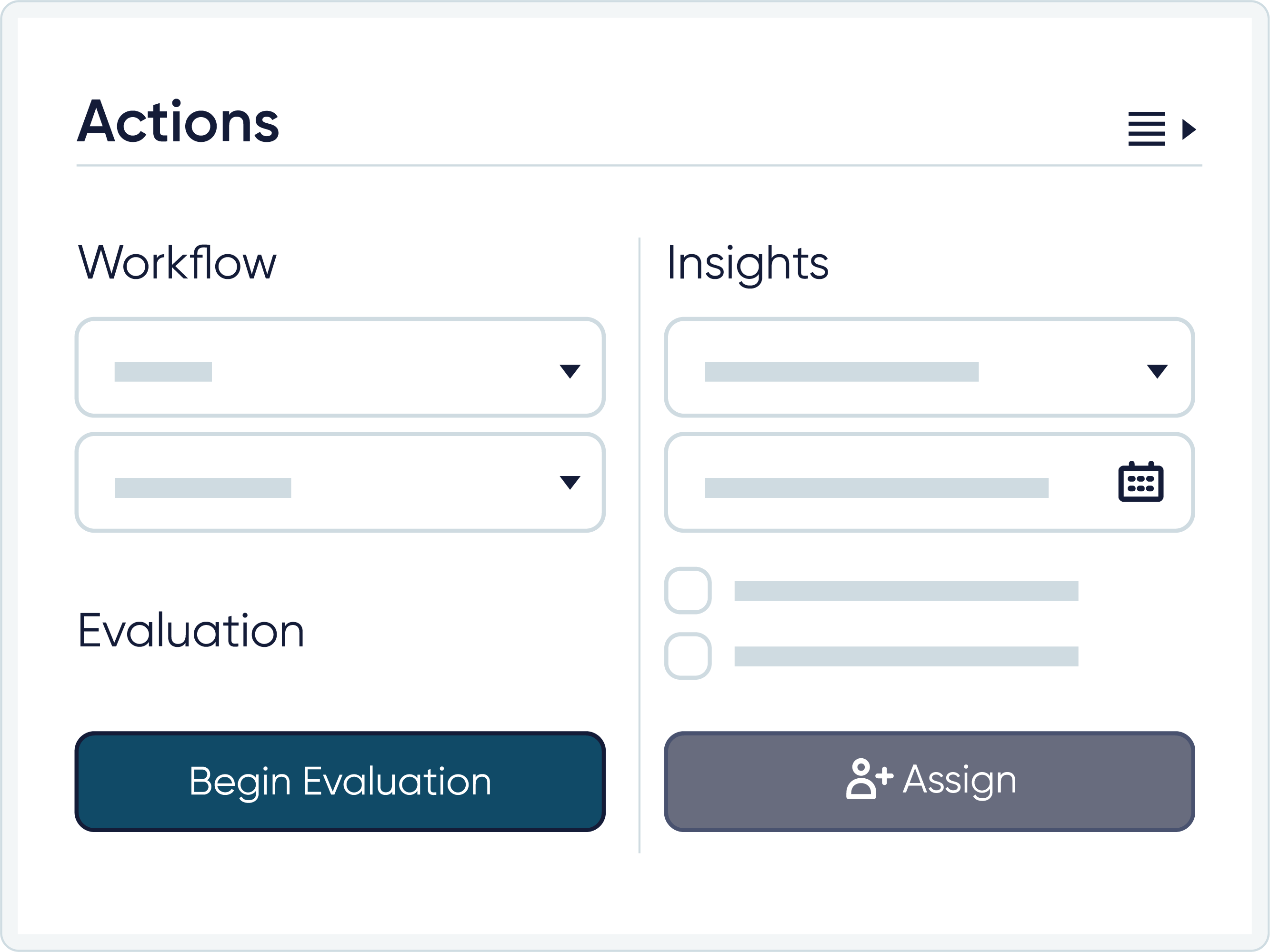Expand the first Workflow dropdown arrow
Viewport: 1270px width, 952px height.
coord(570,371)
